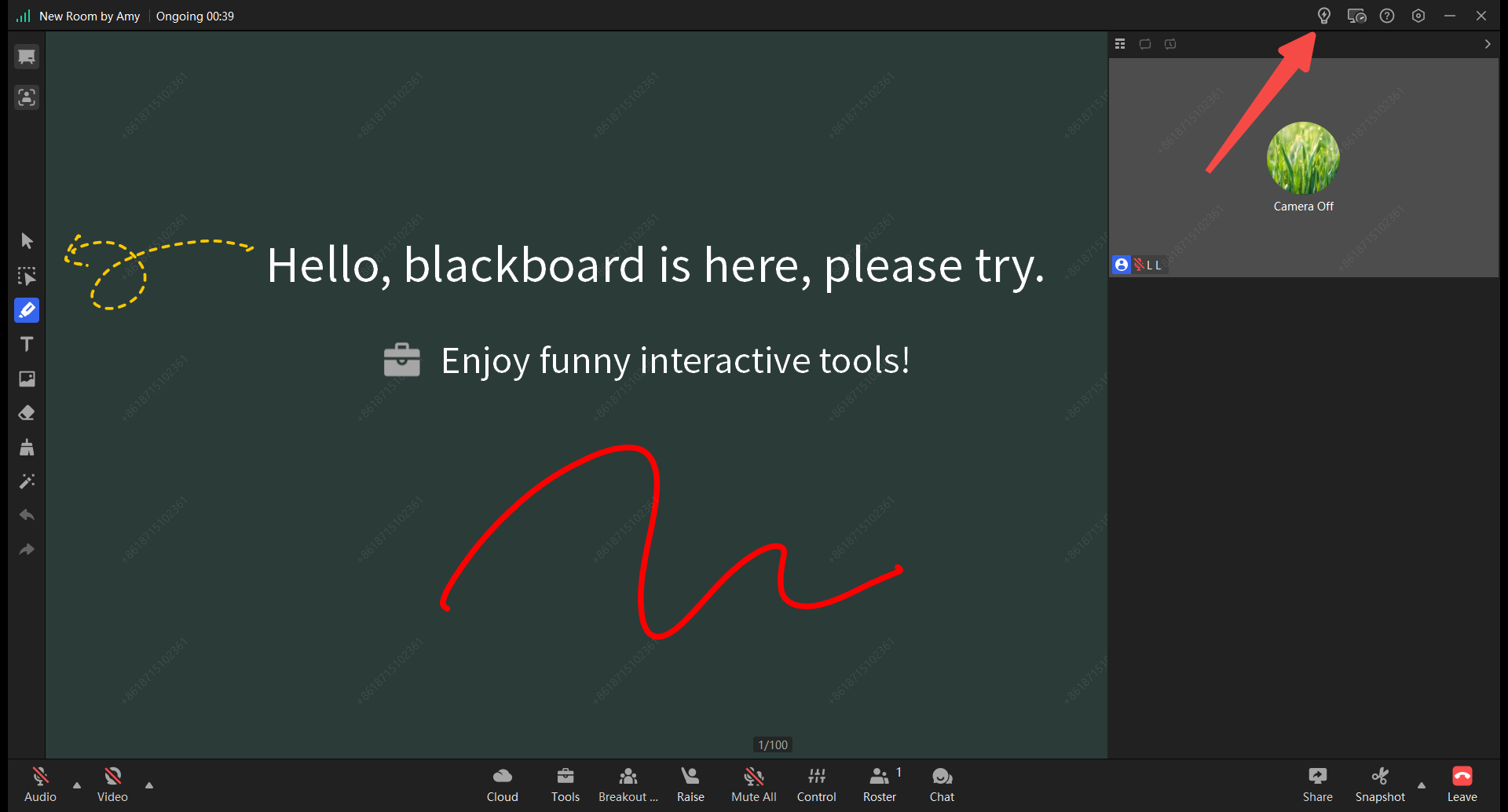
Task: Open Breakout rooms
Action: point(628,785)
